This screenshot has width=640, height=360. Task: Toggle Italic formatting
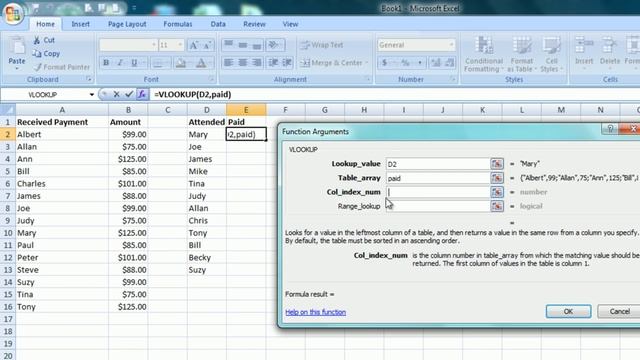pos(120,62)
